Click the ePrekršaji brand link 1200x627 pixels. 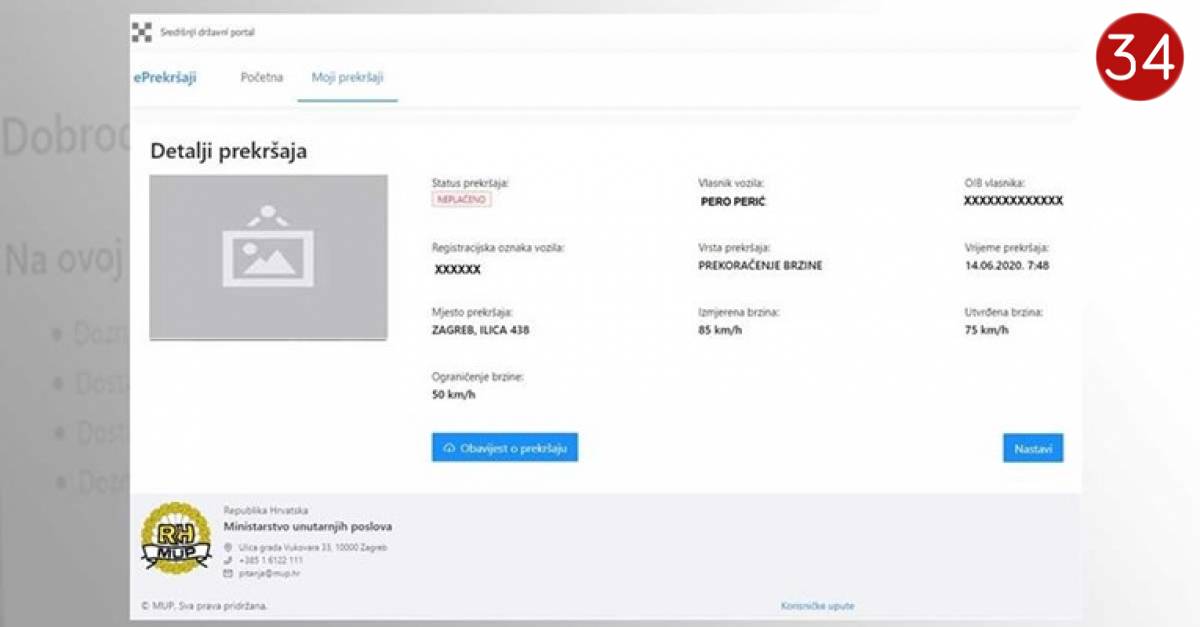[165, 78]
